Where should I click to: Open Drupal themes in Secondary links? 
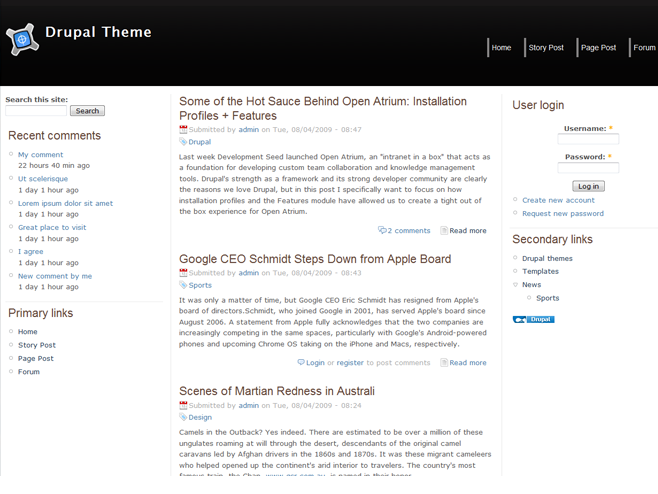[547, 259]
